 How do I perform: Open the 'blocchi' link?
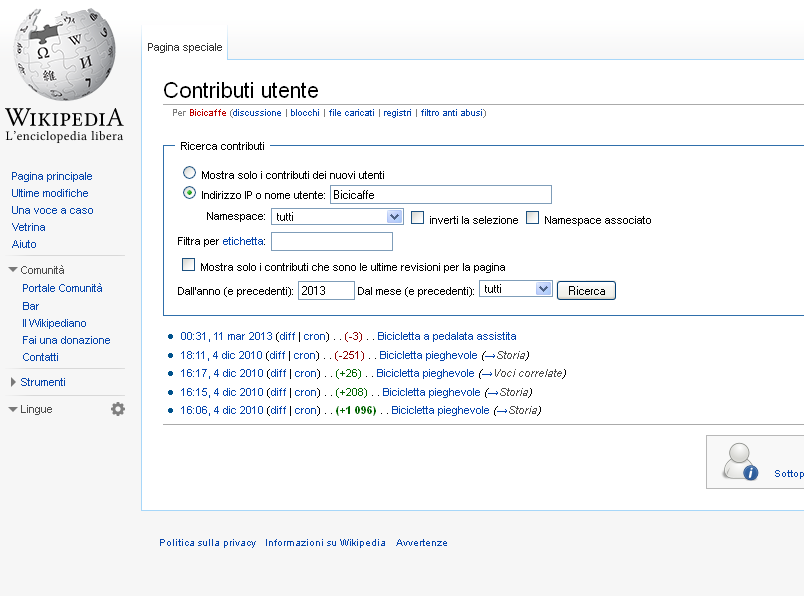[305, 113]
